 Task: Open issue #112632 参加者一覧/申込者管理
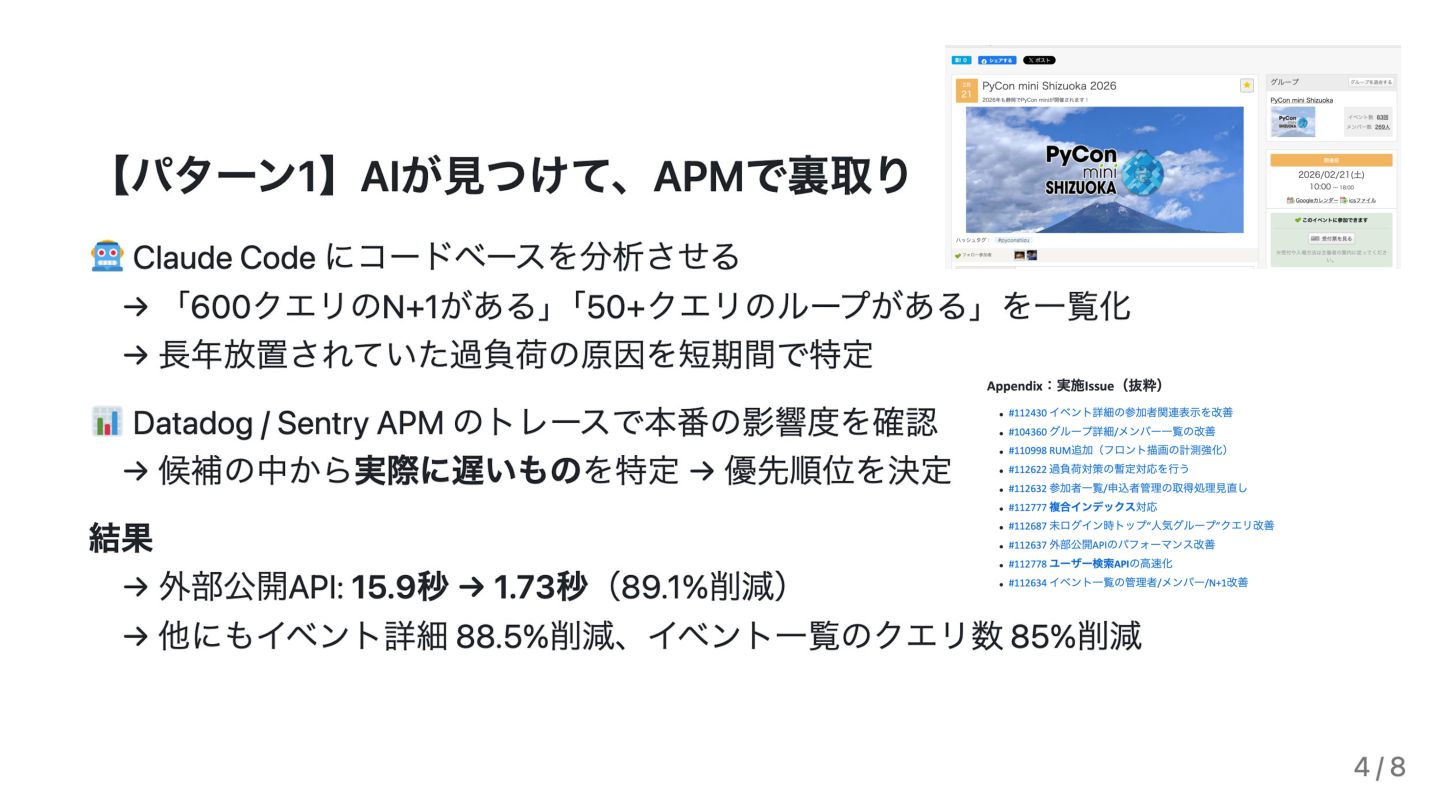click(x=1128, y=488)
